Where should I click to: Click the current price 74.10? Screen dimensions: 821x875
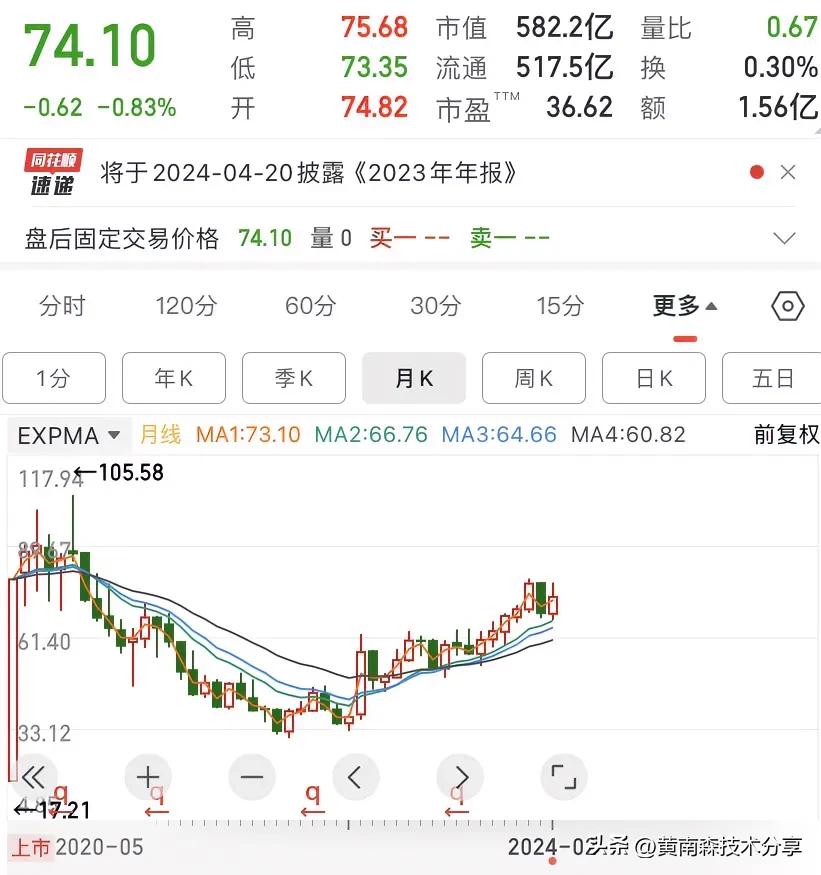click(x=89, y=45)
